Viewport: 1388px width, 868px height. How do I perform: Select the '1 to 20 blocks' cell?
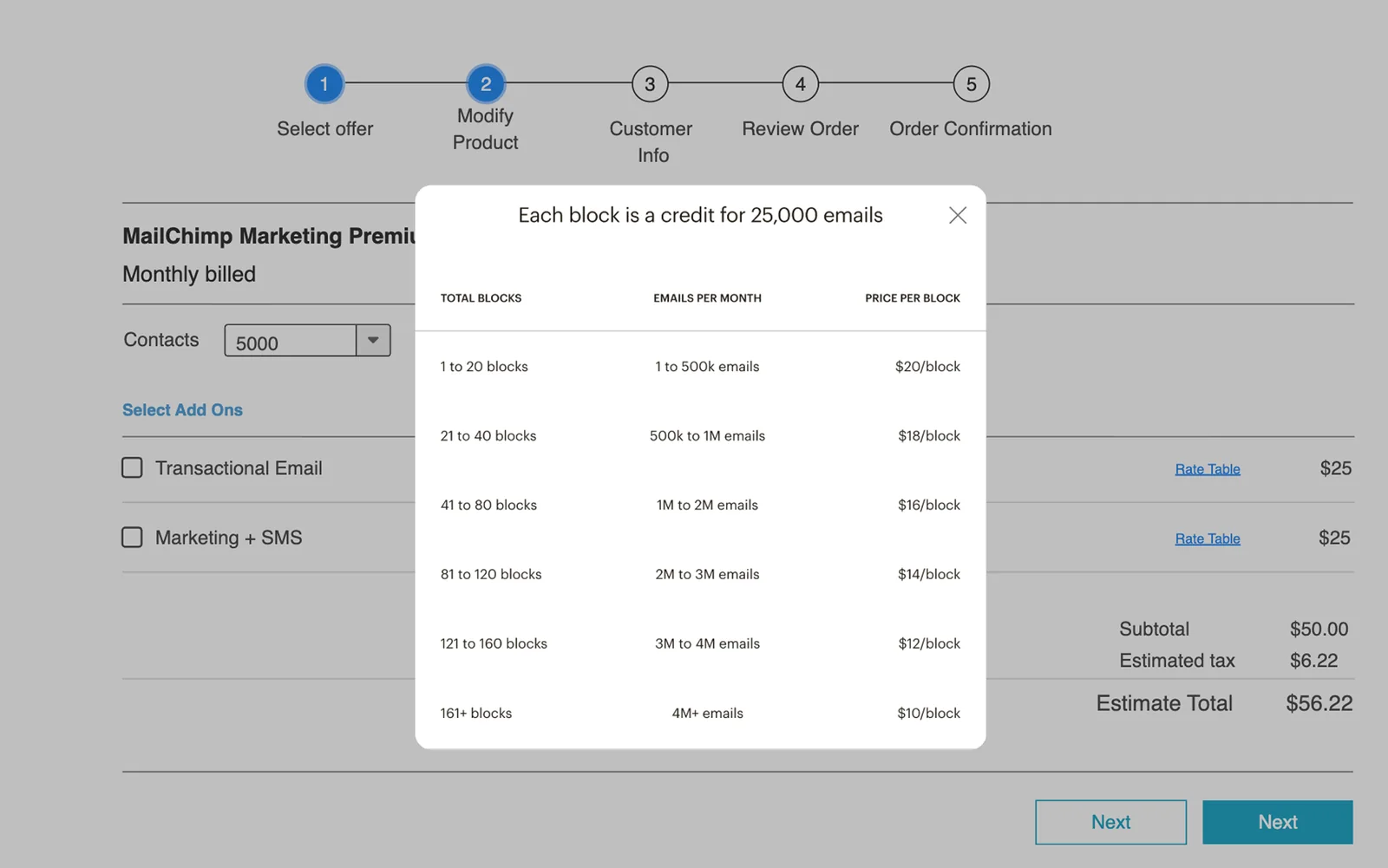click(x=484, y=367)
